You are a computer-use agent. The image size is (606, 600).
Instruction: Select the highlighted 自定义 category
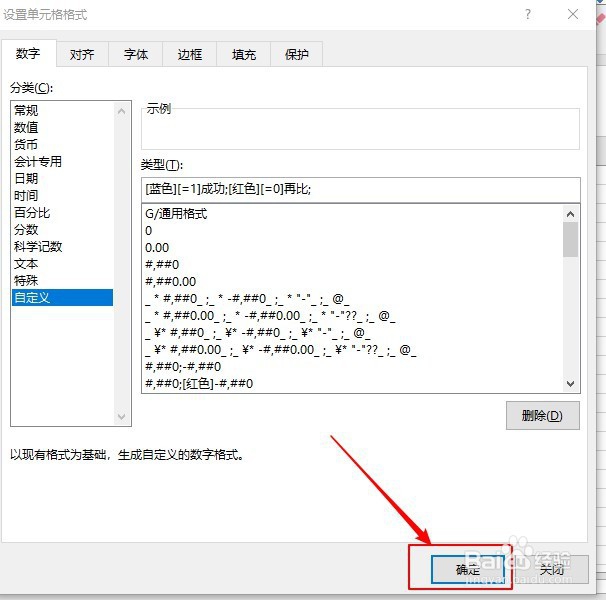[x=62, y=297]
